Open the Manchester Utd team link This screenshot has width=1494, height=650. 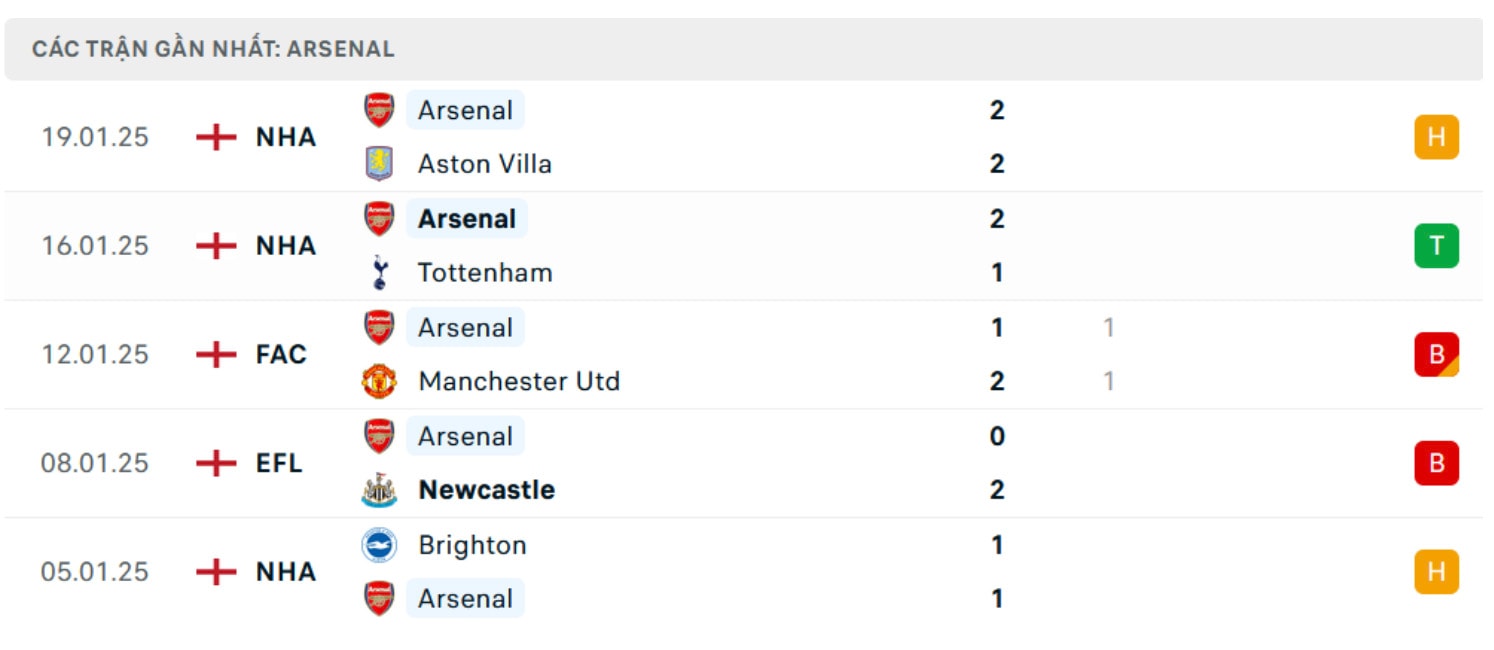click(x=519, y=381)
